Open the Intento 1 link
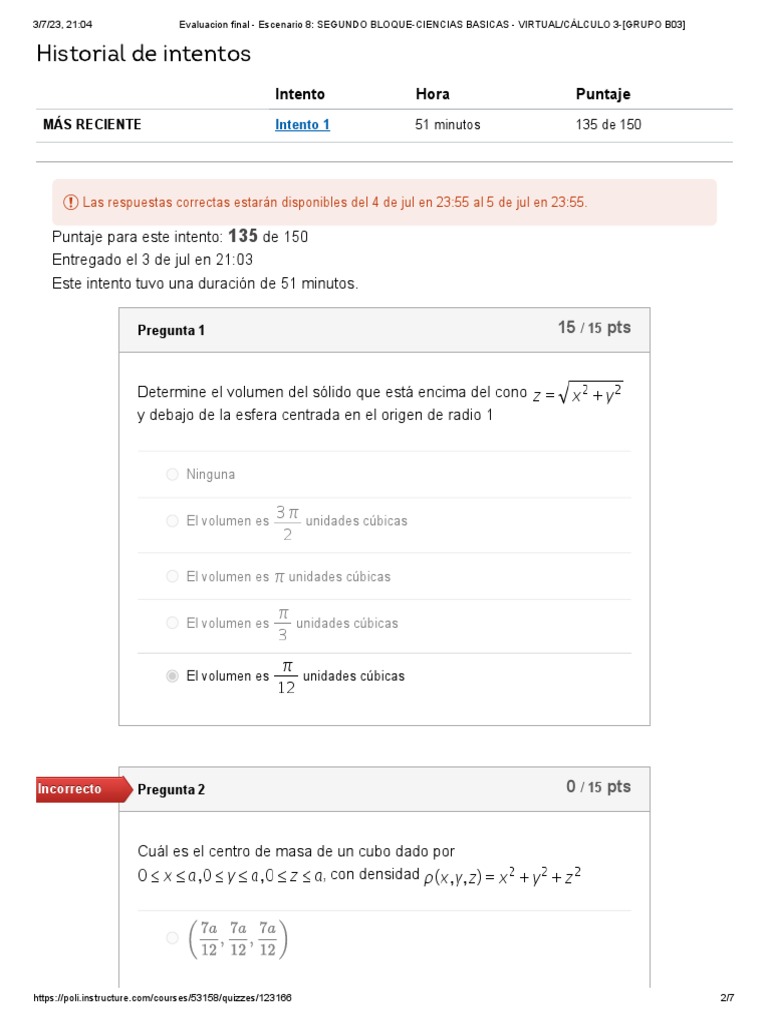 (x=302, y=125)
